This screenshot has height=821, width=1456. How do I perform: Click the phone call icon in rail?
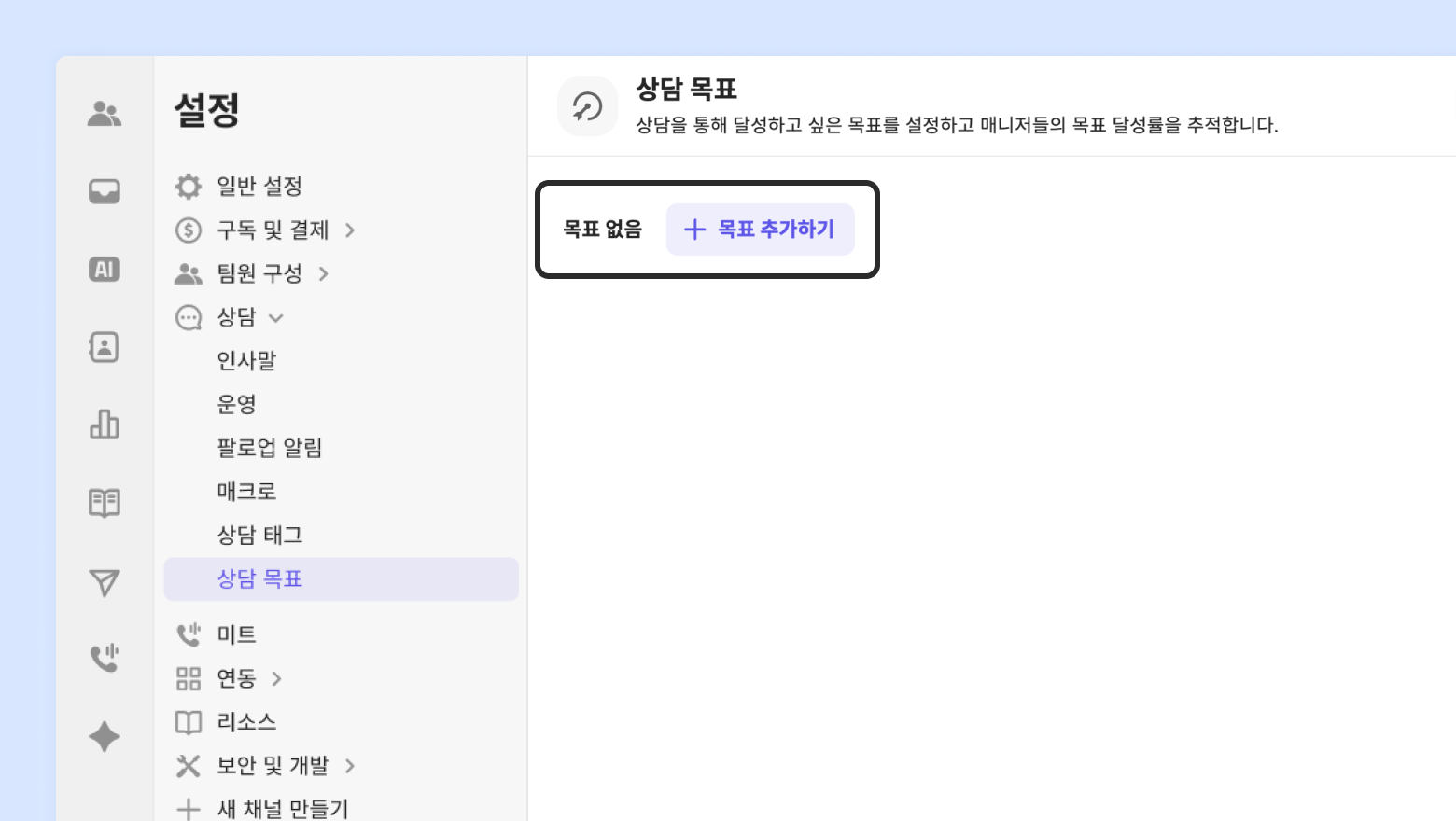(105, 658)
